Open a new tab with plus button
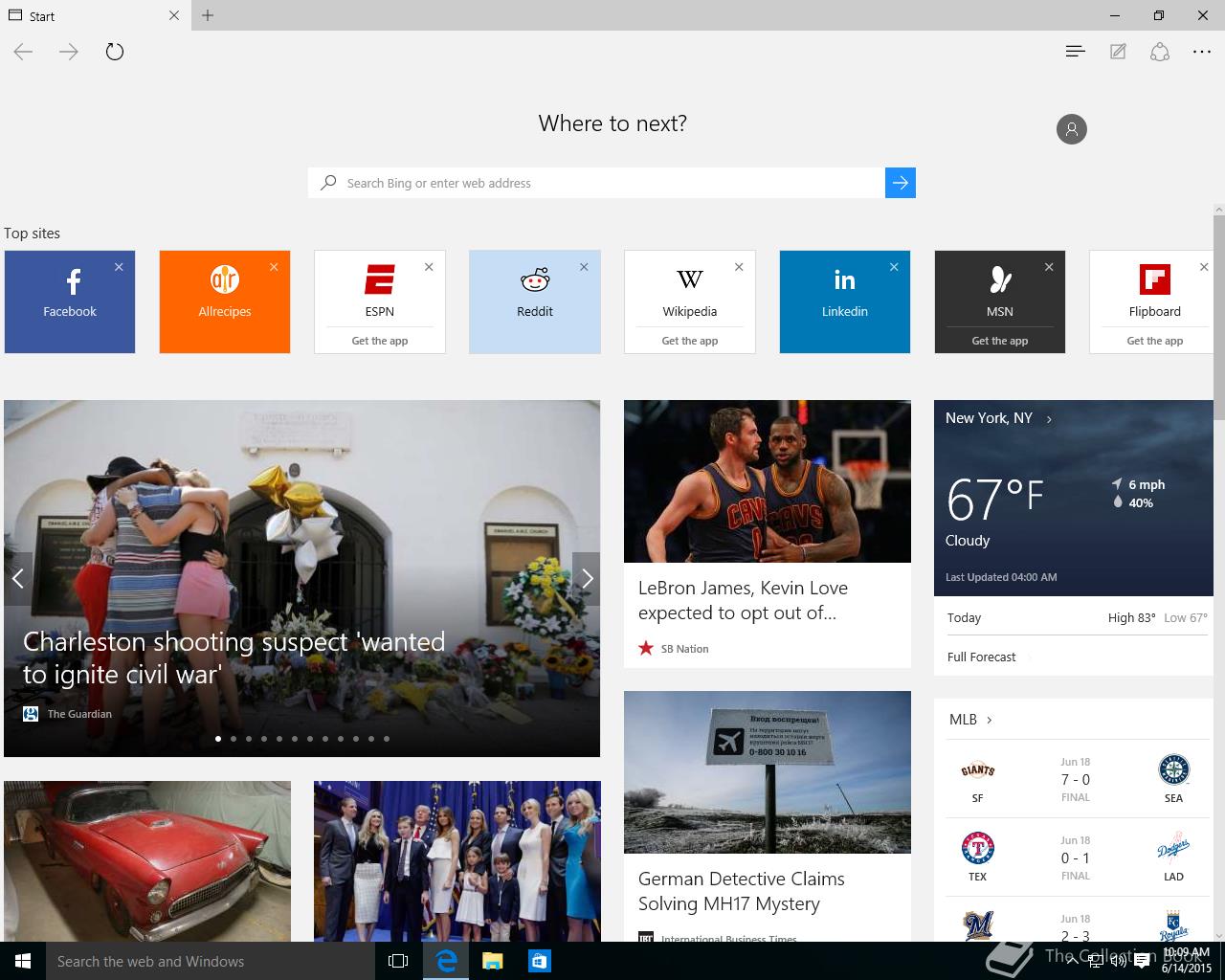 tap(208, 15)
